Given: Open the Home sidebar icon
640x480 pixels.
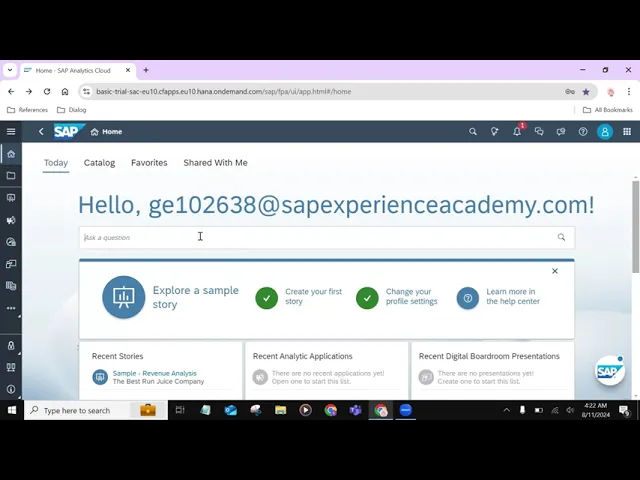Looking at the screenshot, I should pyautogui.click(x=11, y=154).
